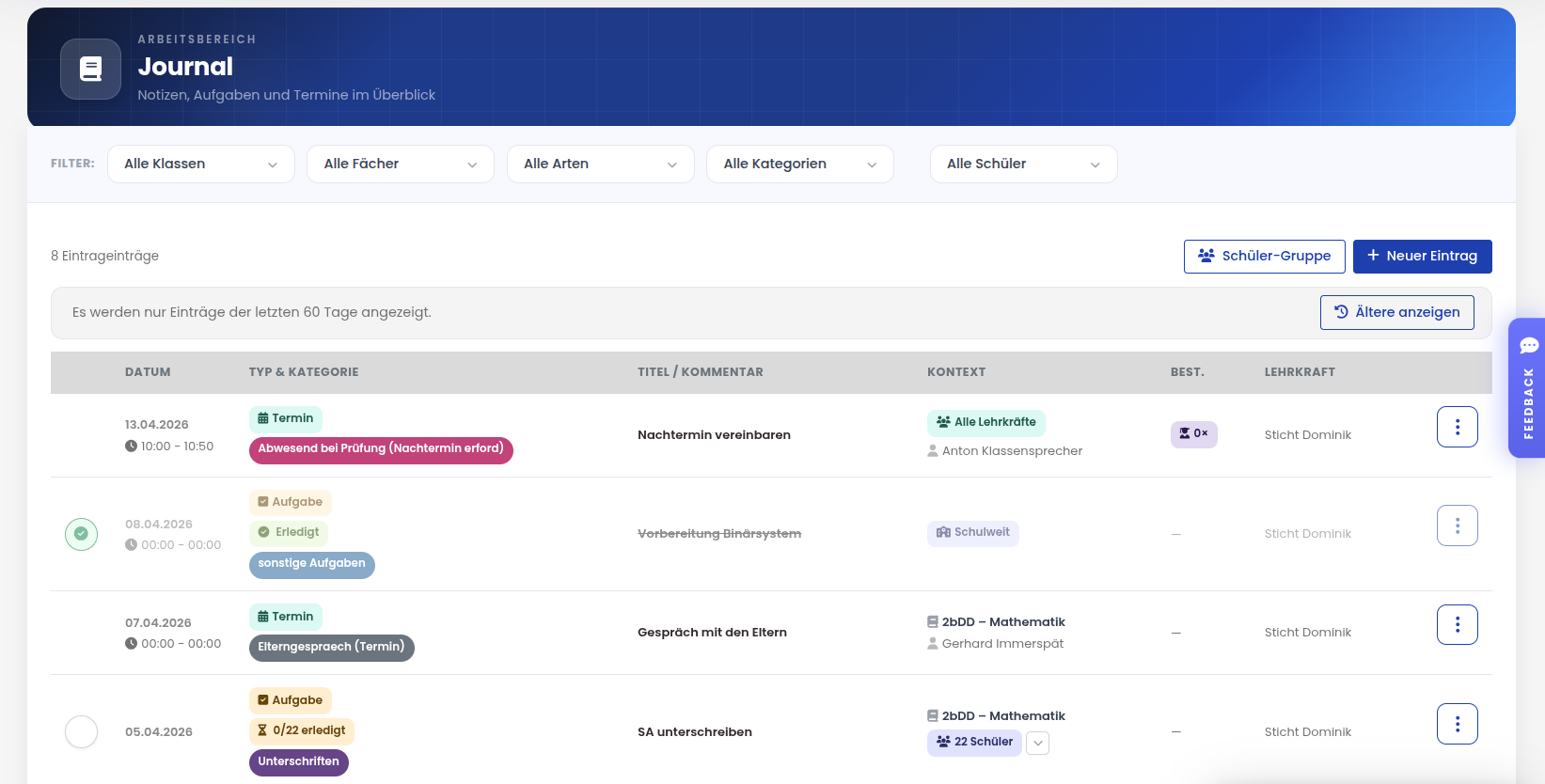Image resolution: width=1545 pixels, height=784 pixels.
Task: Click 2bDD – Mathematik in Gespräch row
Action: click(x=1003, y=622)
